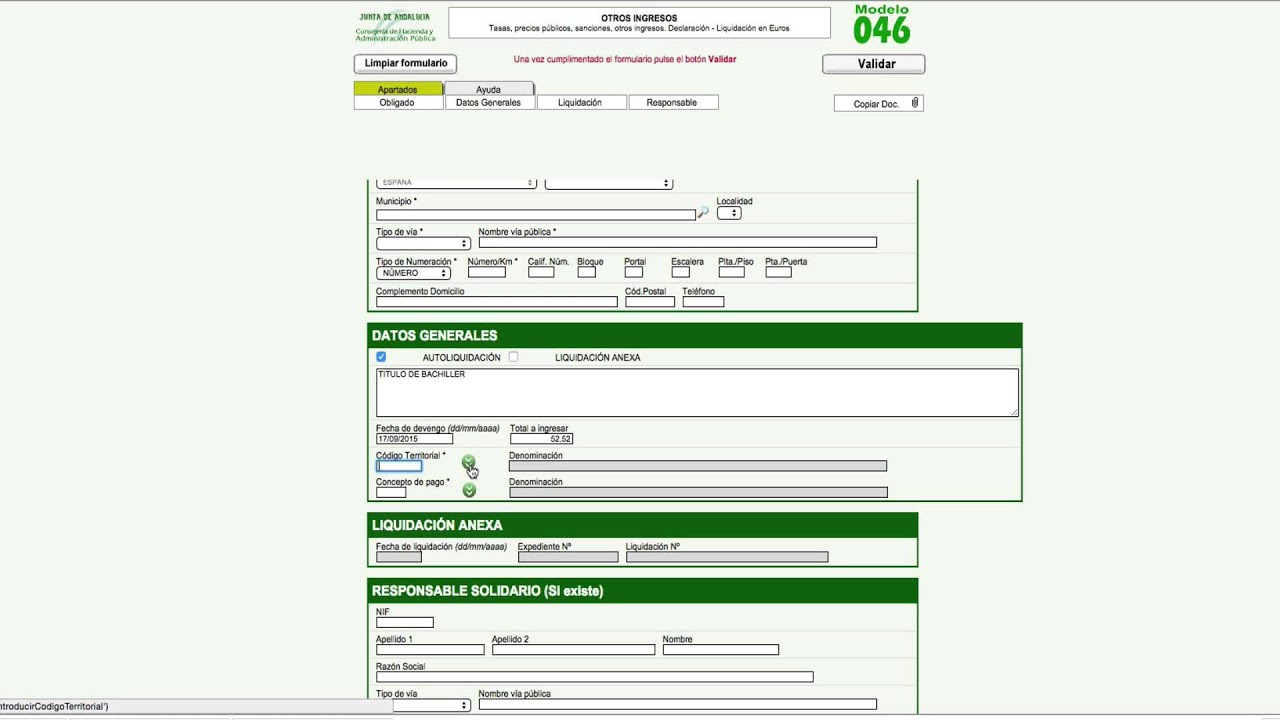The width and height of the screenshot is (1280, 720).
Task: Click the Código Territorial Denominación field
Action: point(698,466)
